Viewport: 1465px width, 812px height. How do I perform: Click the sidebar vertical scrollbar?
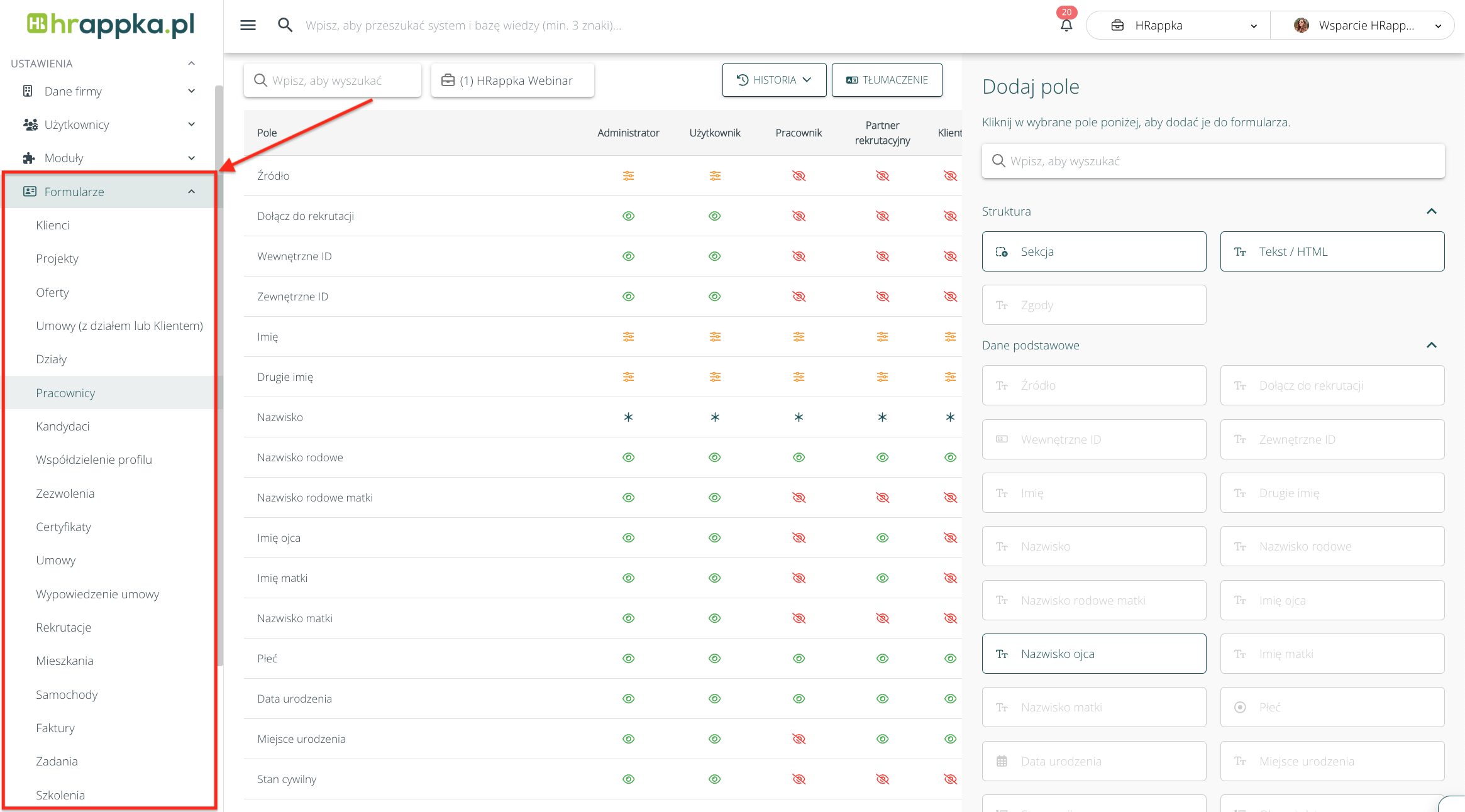coord(219,377)
